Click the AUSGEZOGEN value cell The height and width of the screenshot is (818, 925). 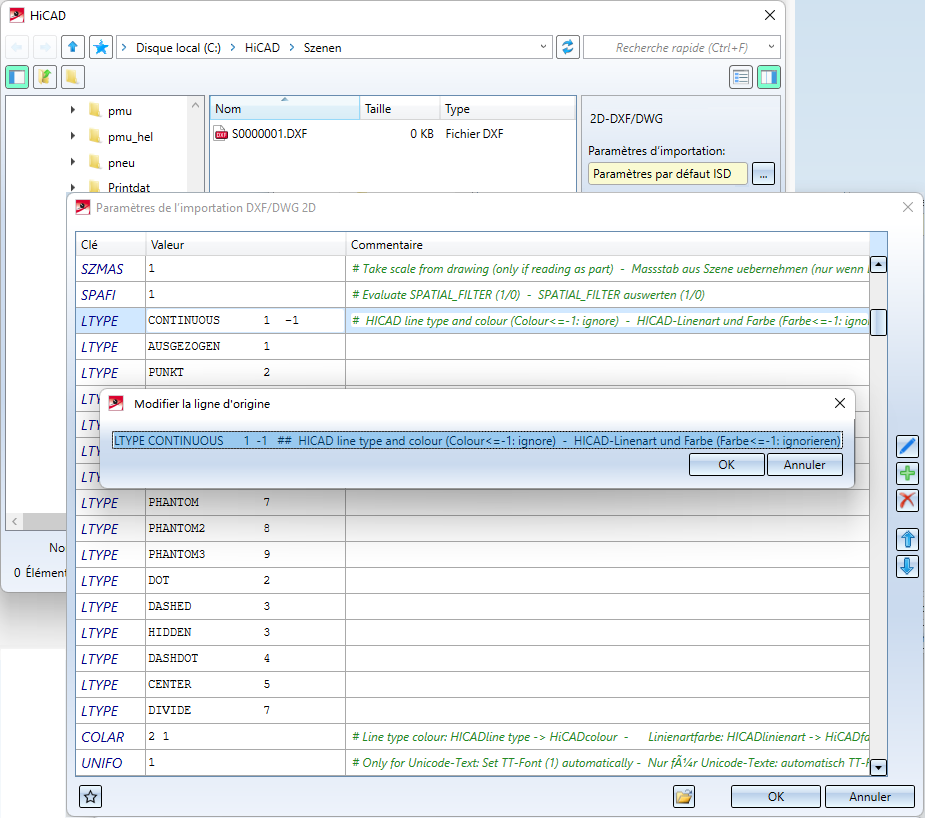245,347
